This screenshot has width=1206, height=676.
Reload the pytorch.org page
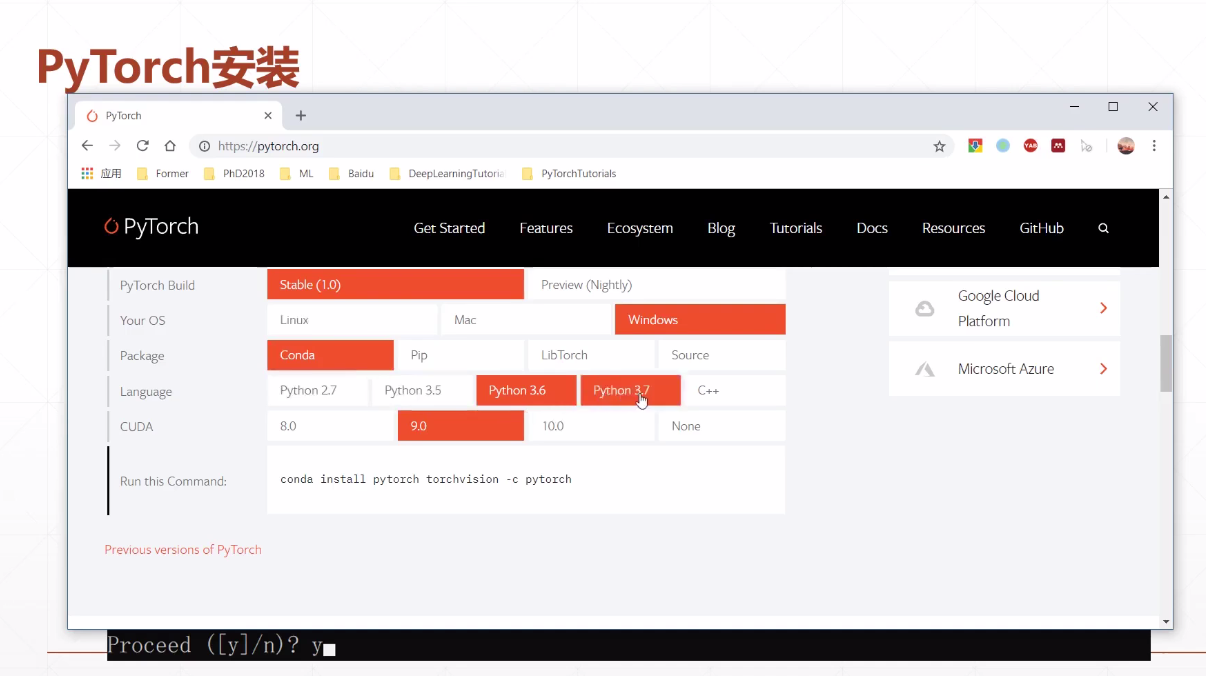[x=143, y=146]
